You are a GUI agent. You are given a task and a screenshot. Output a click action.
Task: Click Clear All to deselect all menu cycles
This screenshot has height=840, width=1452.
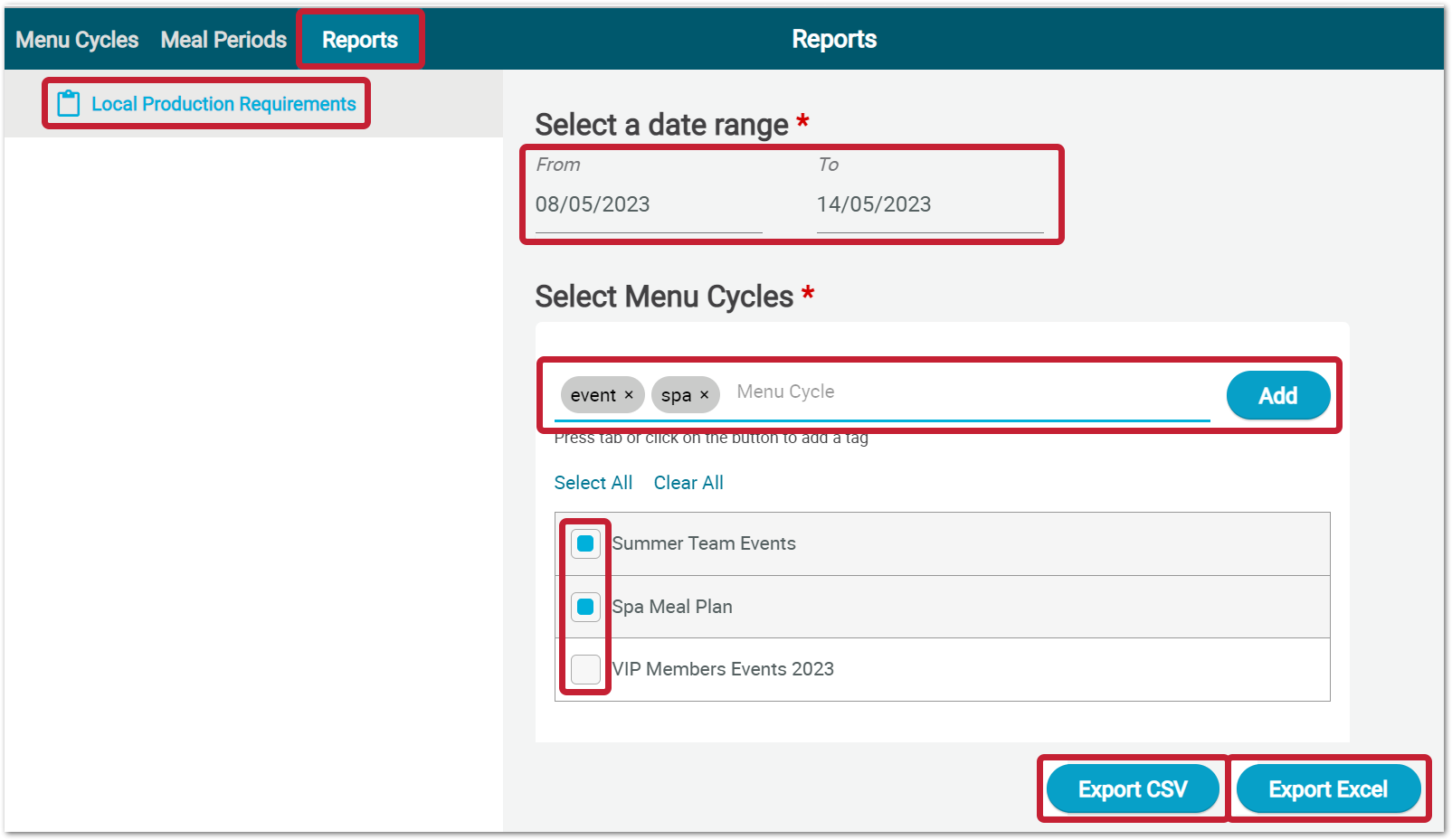(x=688, y=482)
